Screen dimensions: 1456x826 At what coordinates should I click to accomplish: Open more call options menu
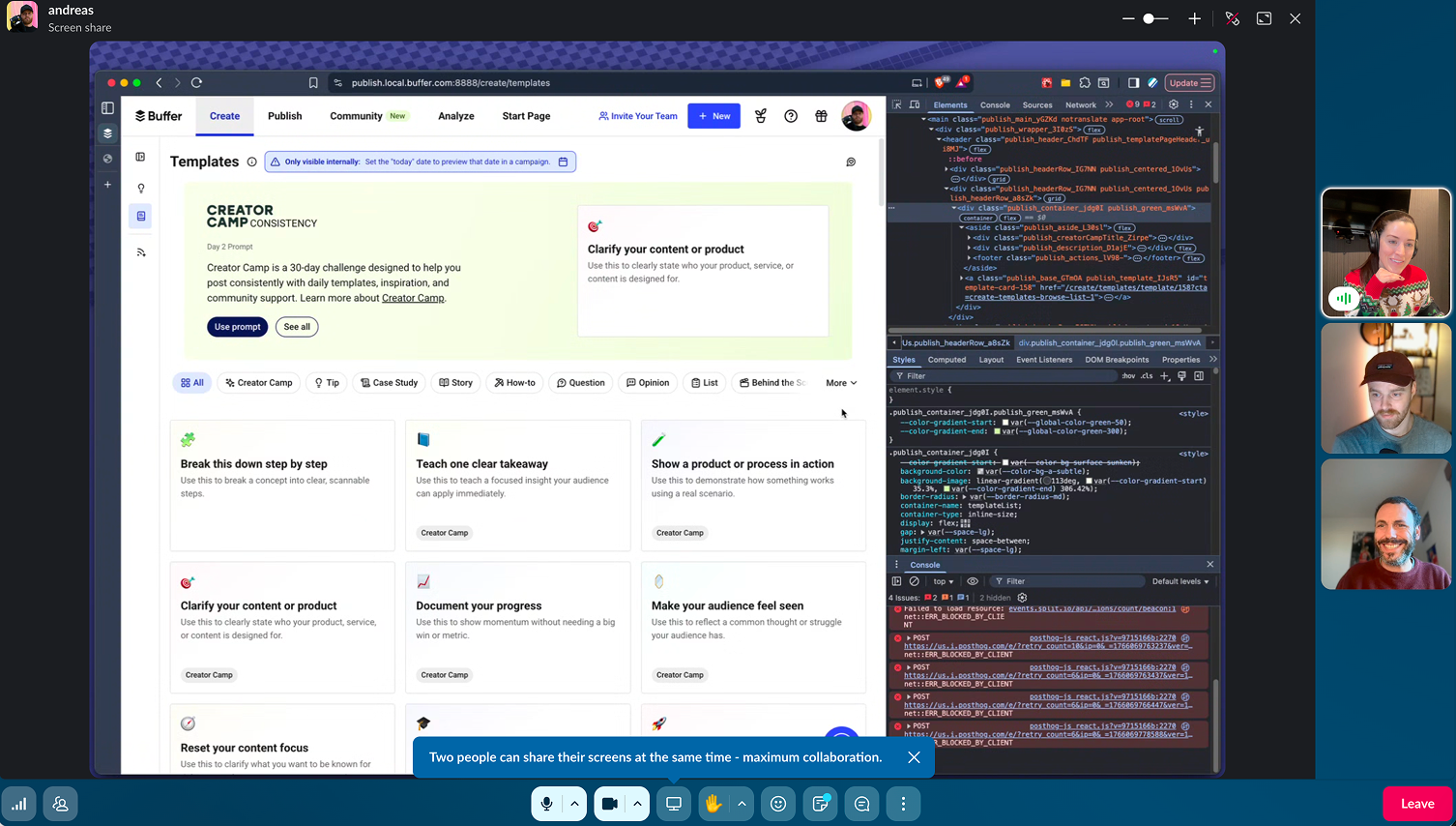click(904, 804)
